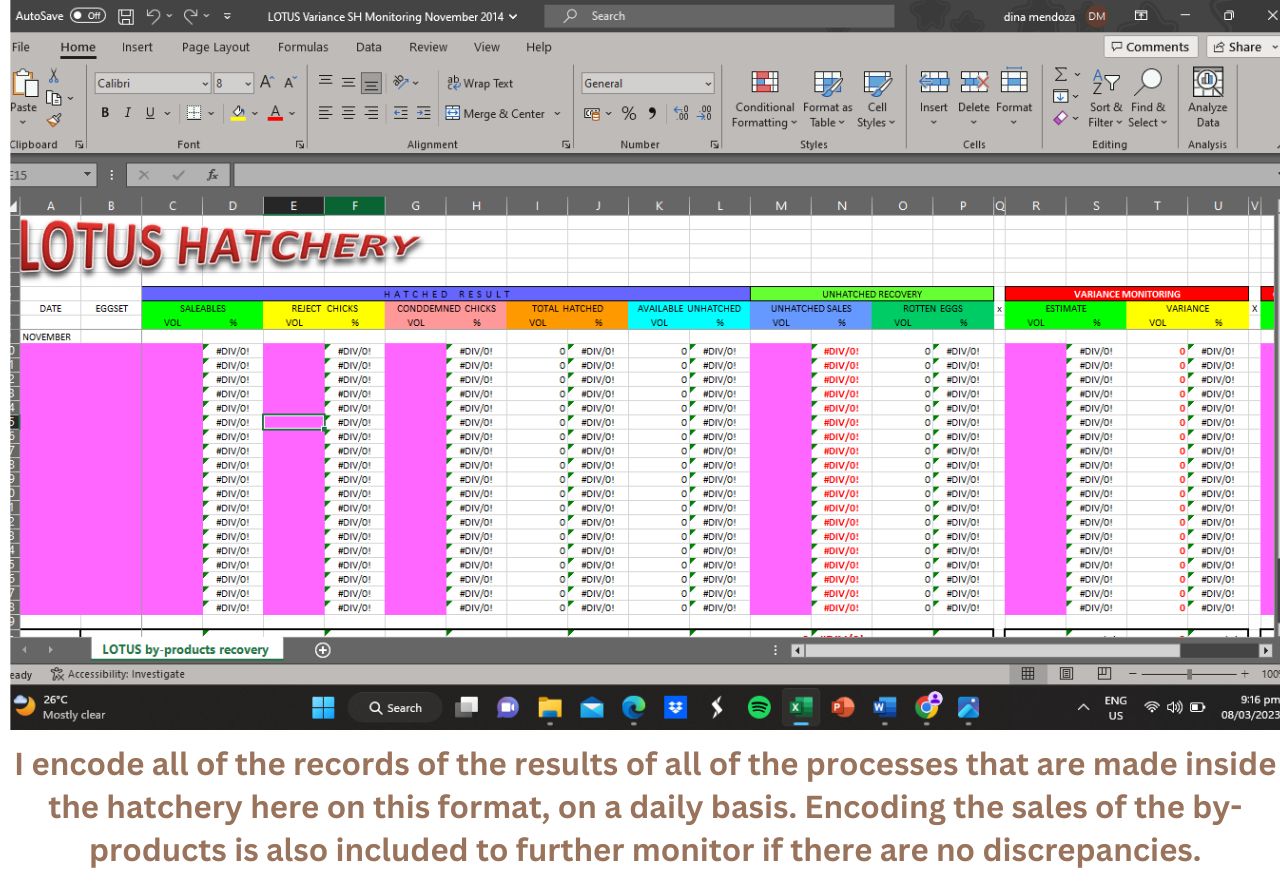Image resolution: width=1280 pixels, height=885 pixels.
Task: Decrease font size with smaller A icon
Action: click(290, 83)
